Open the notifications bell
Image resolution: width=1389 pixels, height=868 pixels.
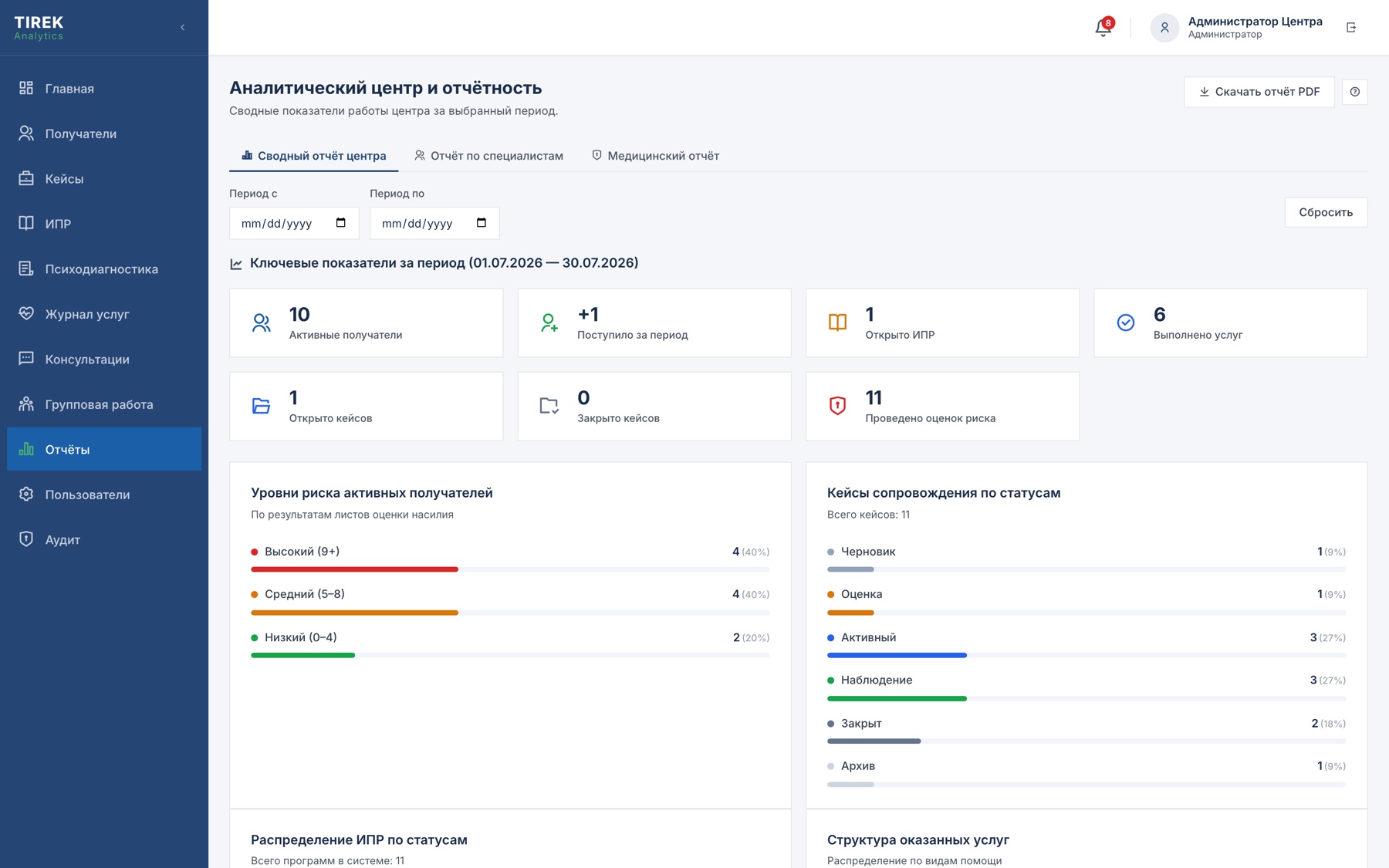[1103, 28]
